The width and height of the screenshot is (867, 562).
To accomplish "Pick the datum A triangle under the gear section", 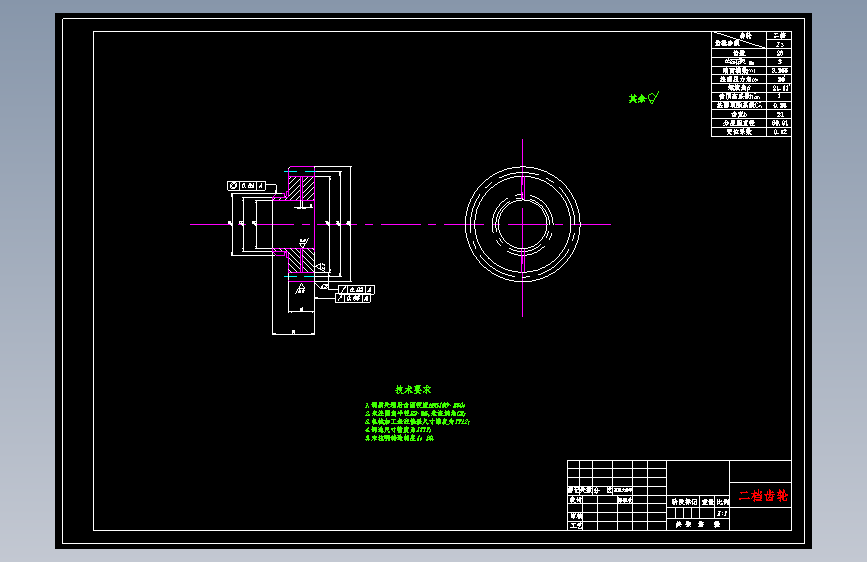I will (300, 288).
